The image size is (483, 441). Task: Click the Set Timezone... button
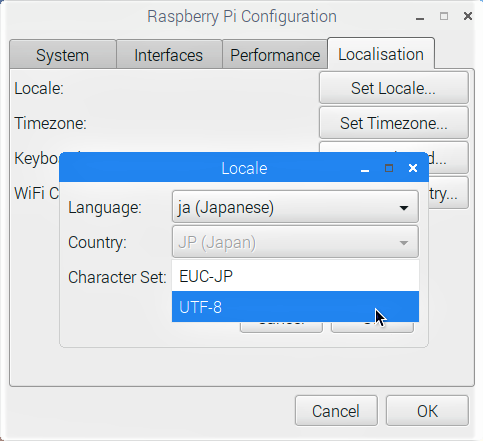[394, 123]
